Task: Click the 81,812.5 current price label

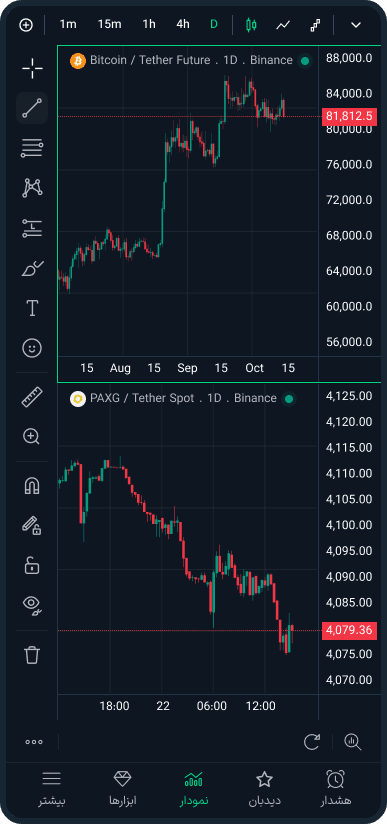Action: pos(349,116)
